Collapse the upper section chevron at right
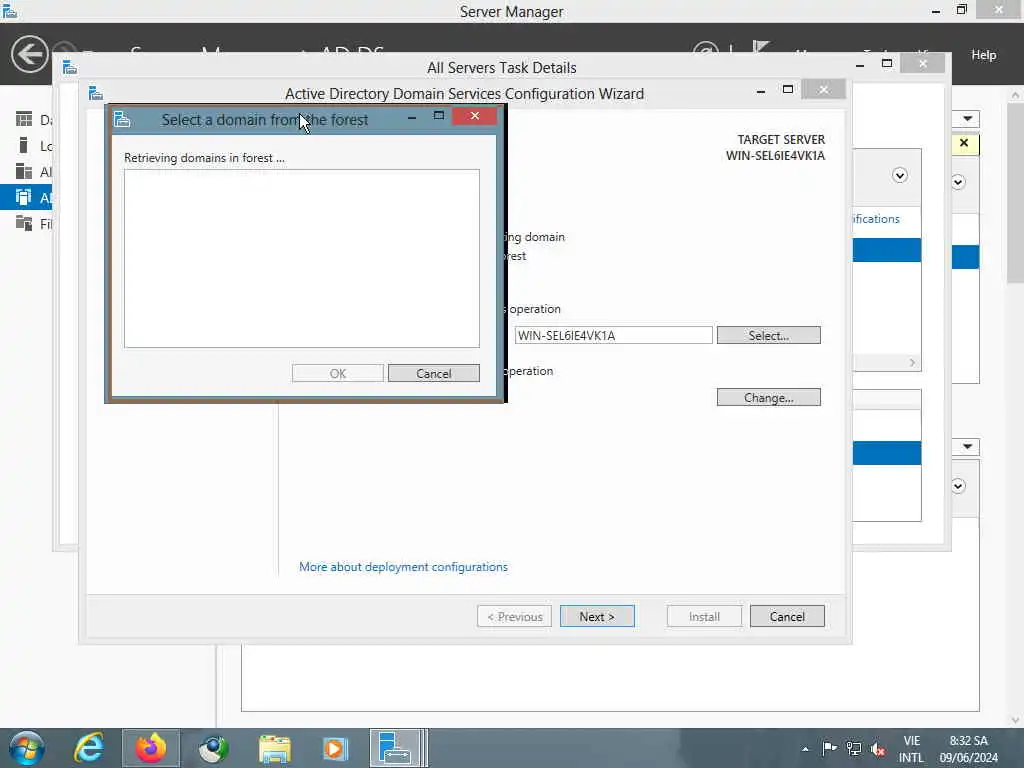1024x768 pixels. (958, 182)
